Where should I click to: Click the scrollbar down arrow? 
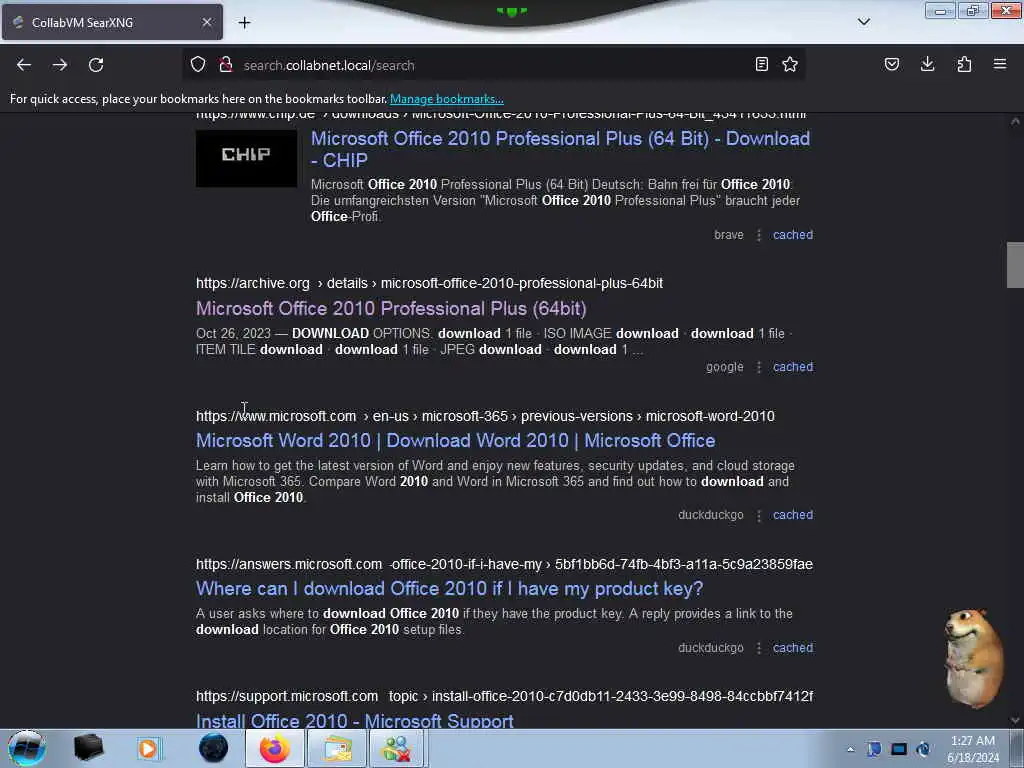pos(1015,720)
